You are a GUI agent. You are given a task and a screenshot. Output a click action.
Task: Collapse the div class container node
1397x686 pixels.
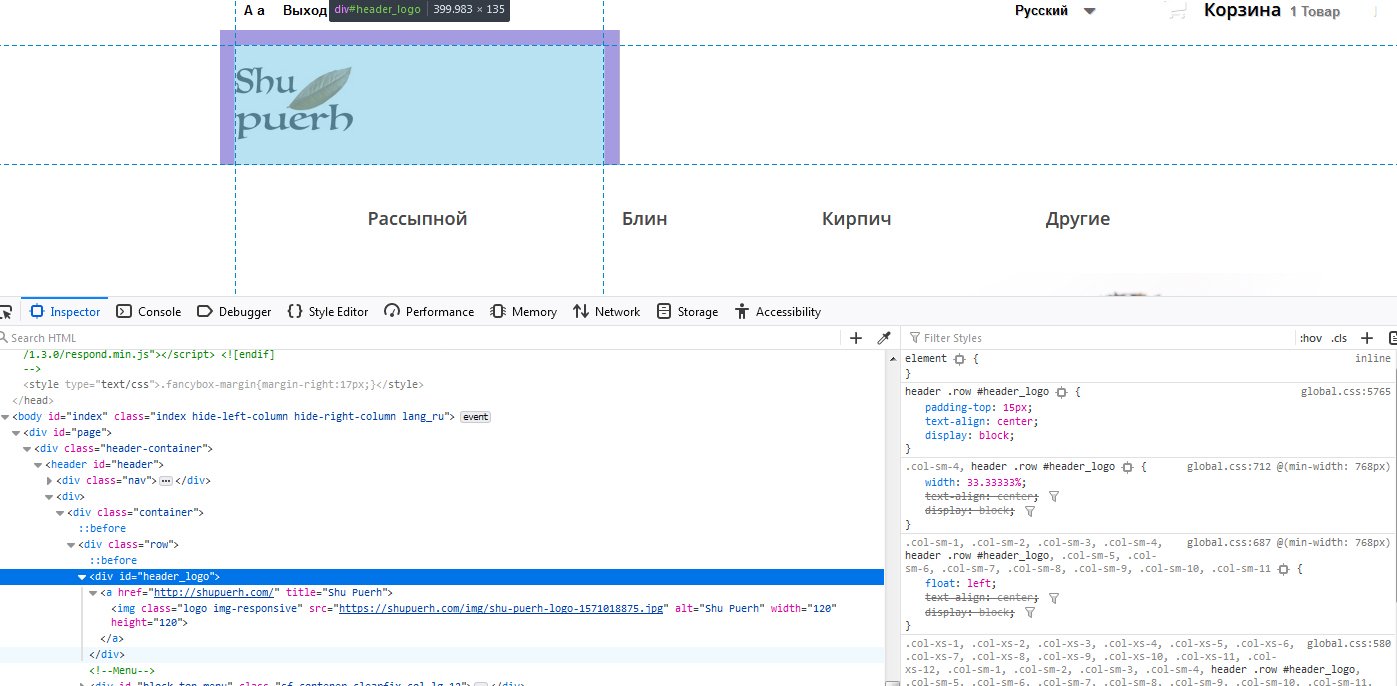click(60, 513)
